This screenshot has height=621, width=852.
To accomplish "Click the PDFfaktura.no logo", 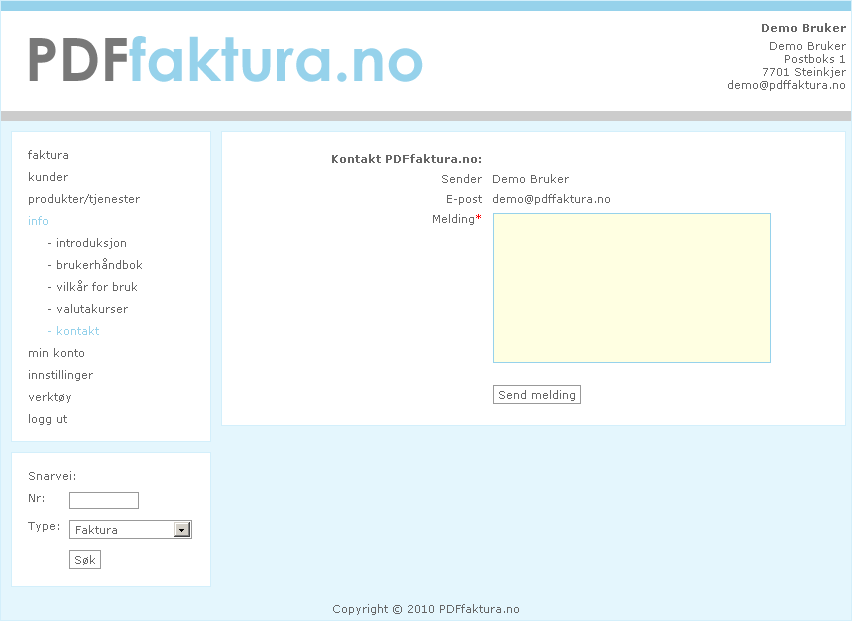I will pos(225,60).
